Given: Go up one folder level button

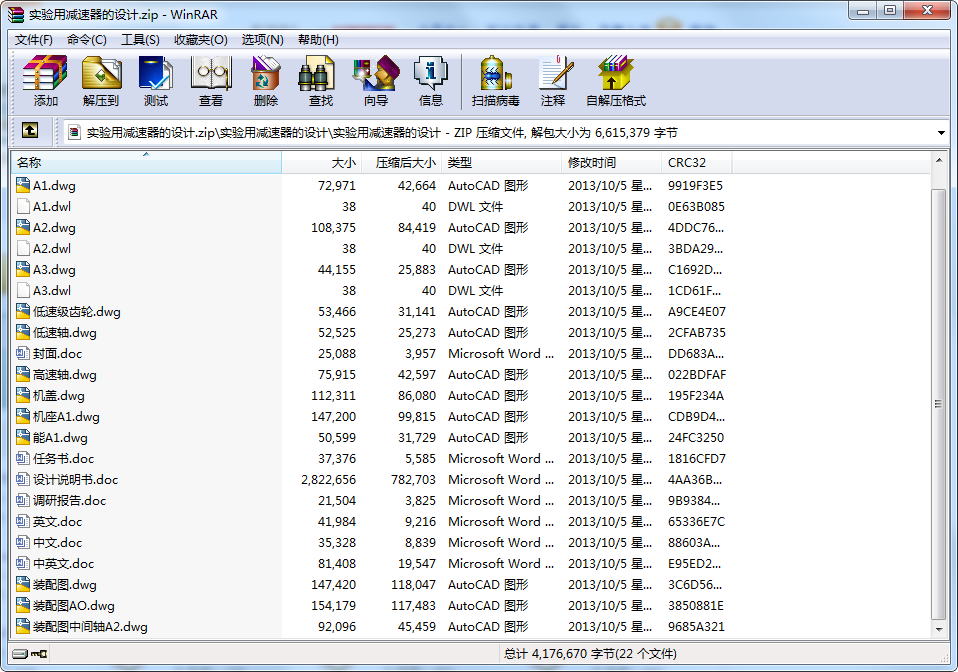Looking at the screenshot, I should pos(30,131).
